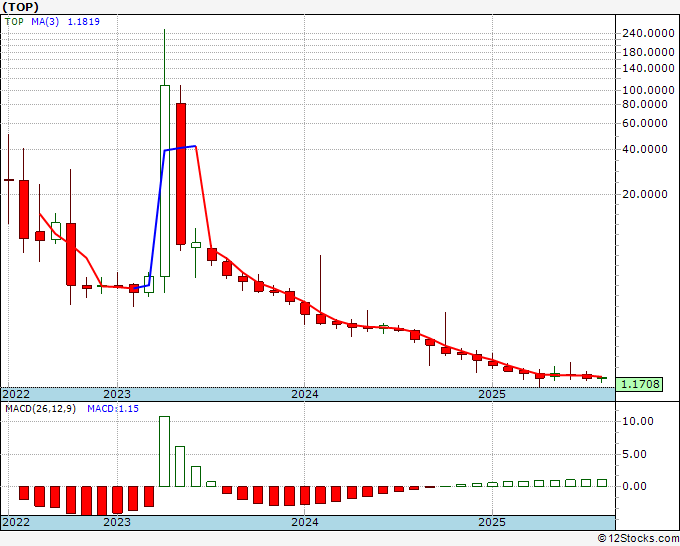Screen dimensions: 680x546
Task: Click the TOP ticker legend label
Action: click(14, 22)
